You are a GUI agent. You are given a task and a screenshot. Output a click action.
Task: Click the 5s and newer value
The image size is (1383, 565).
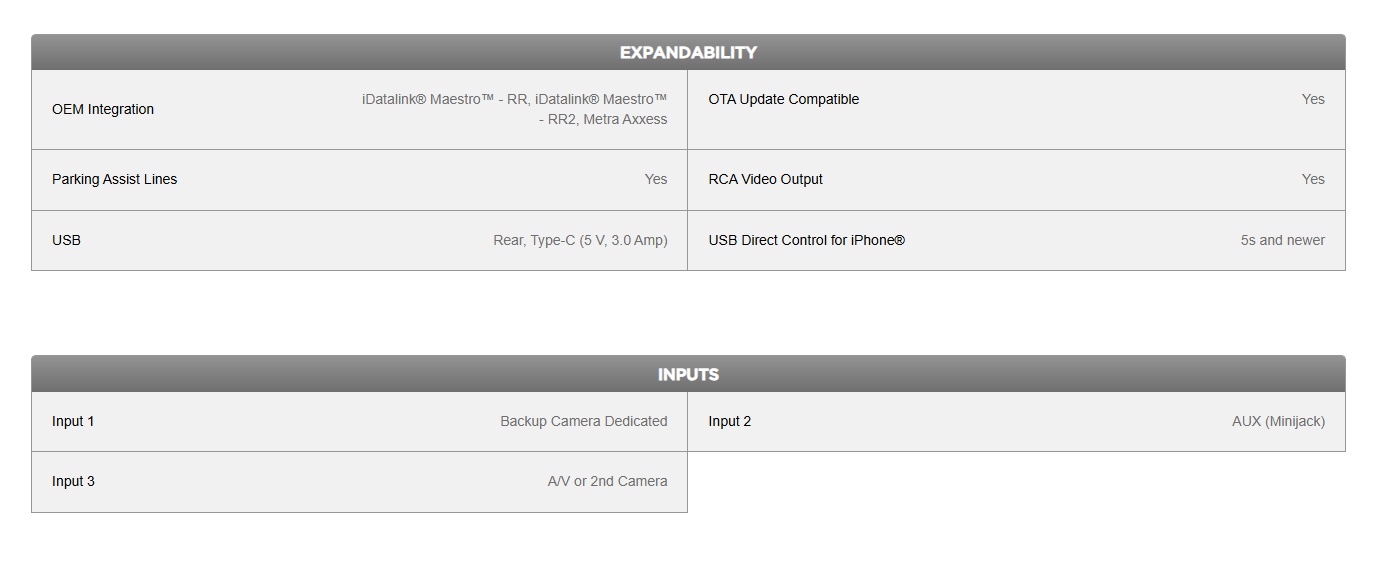coord(1283,240)
